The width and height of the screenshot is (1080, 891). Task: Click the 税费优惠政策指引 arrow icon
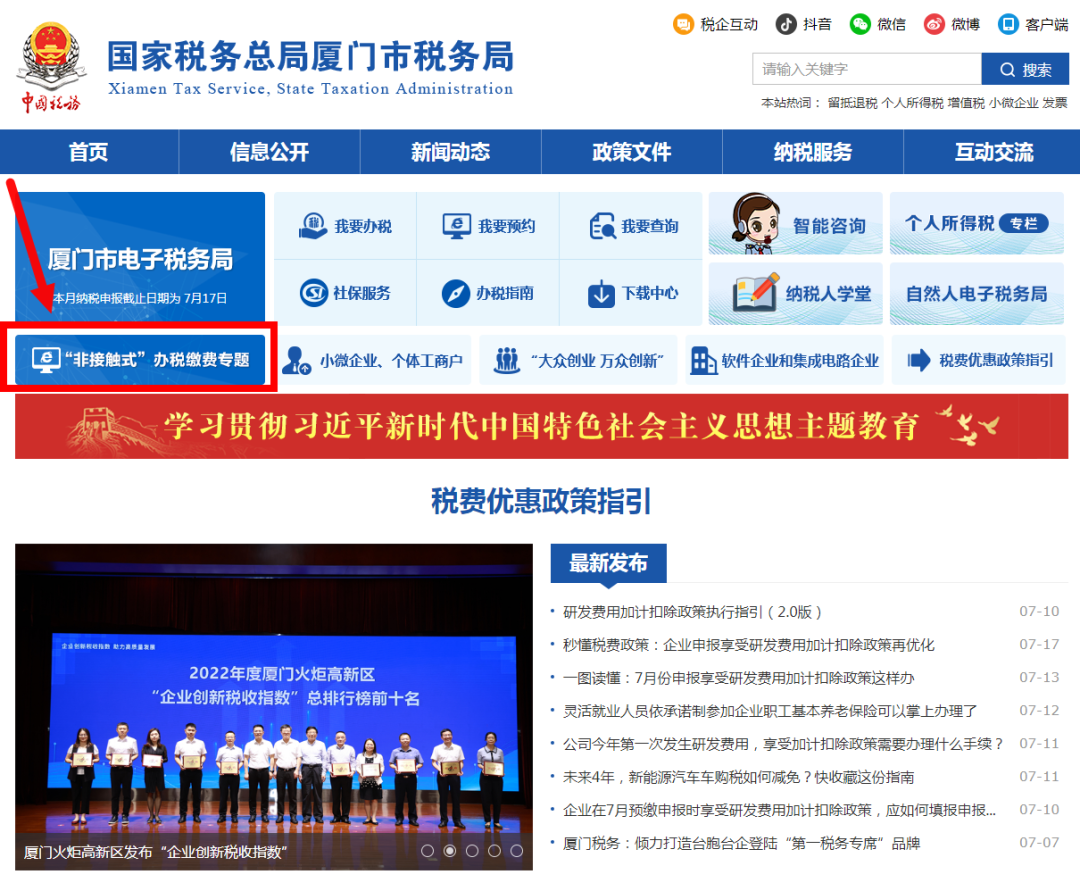[x=919, y=360]
